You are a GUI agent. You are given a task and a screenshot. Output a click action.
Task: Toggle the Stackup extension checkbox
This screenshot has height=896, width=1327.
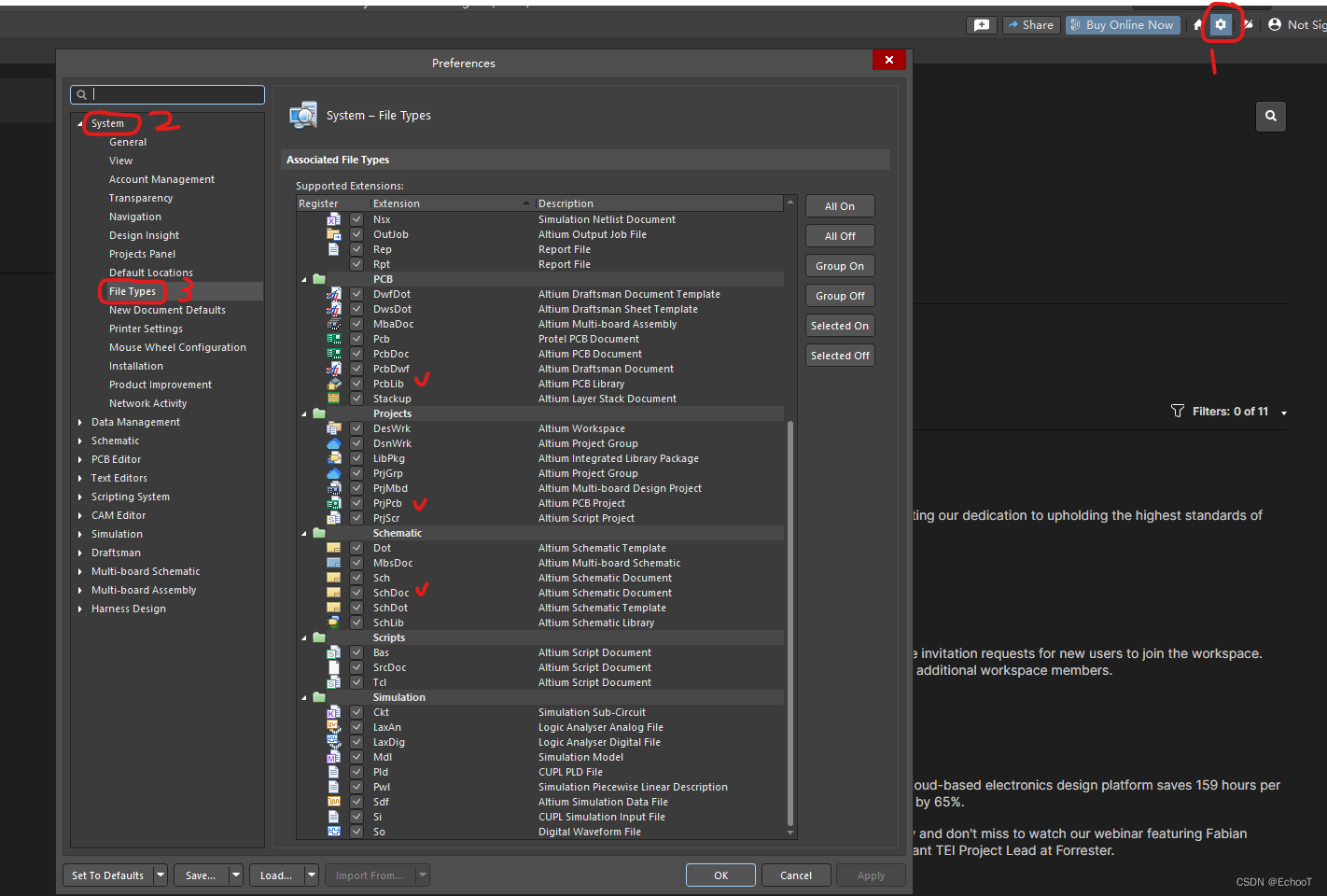click(x=356, y=399)
